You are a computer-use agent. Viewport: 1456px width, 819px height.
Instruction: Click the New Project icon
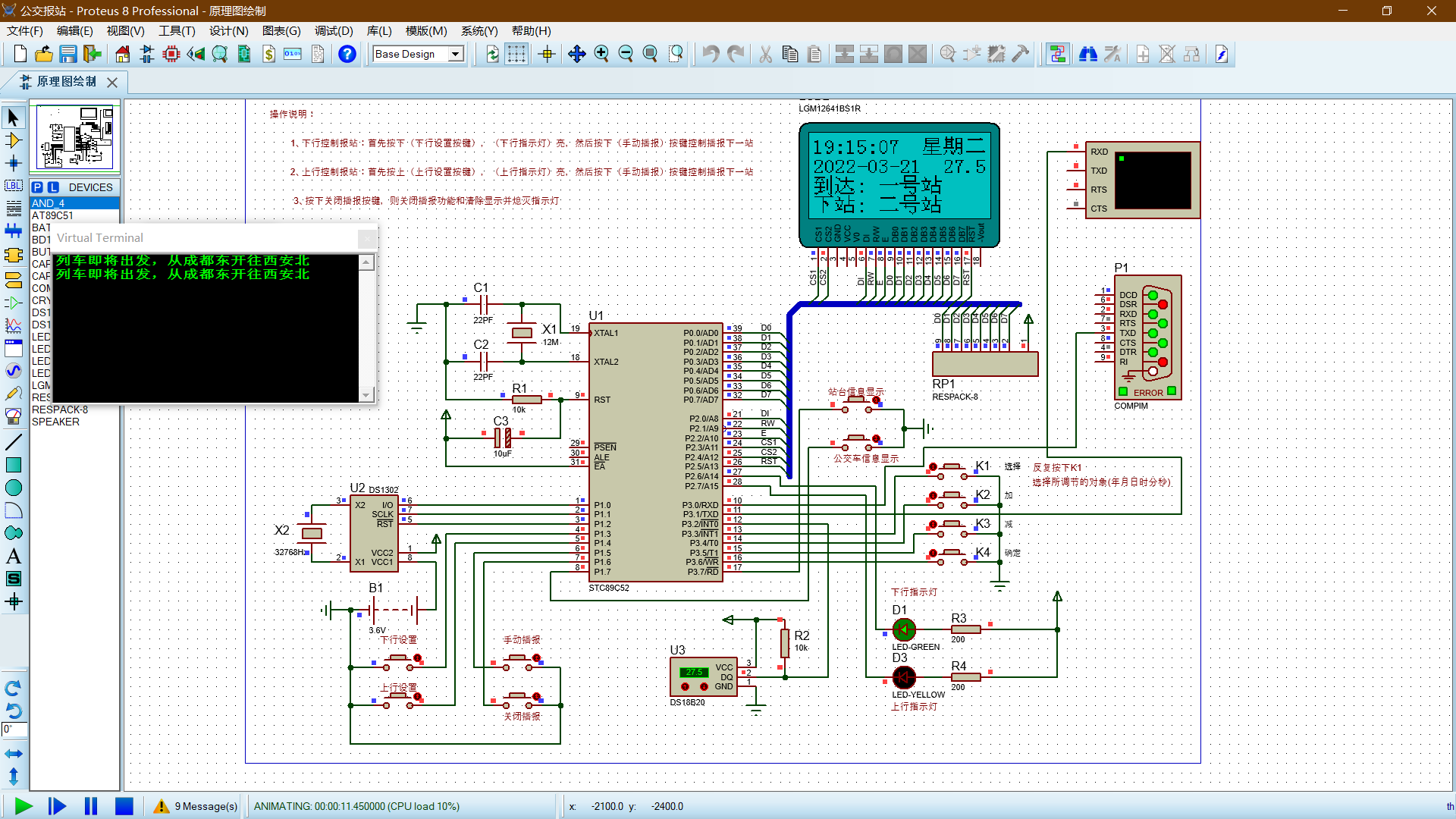click(20, 54)
